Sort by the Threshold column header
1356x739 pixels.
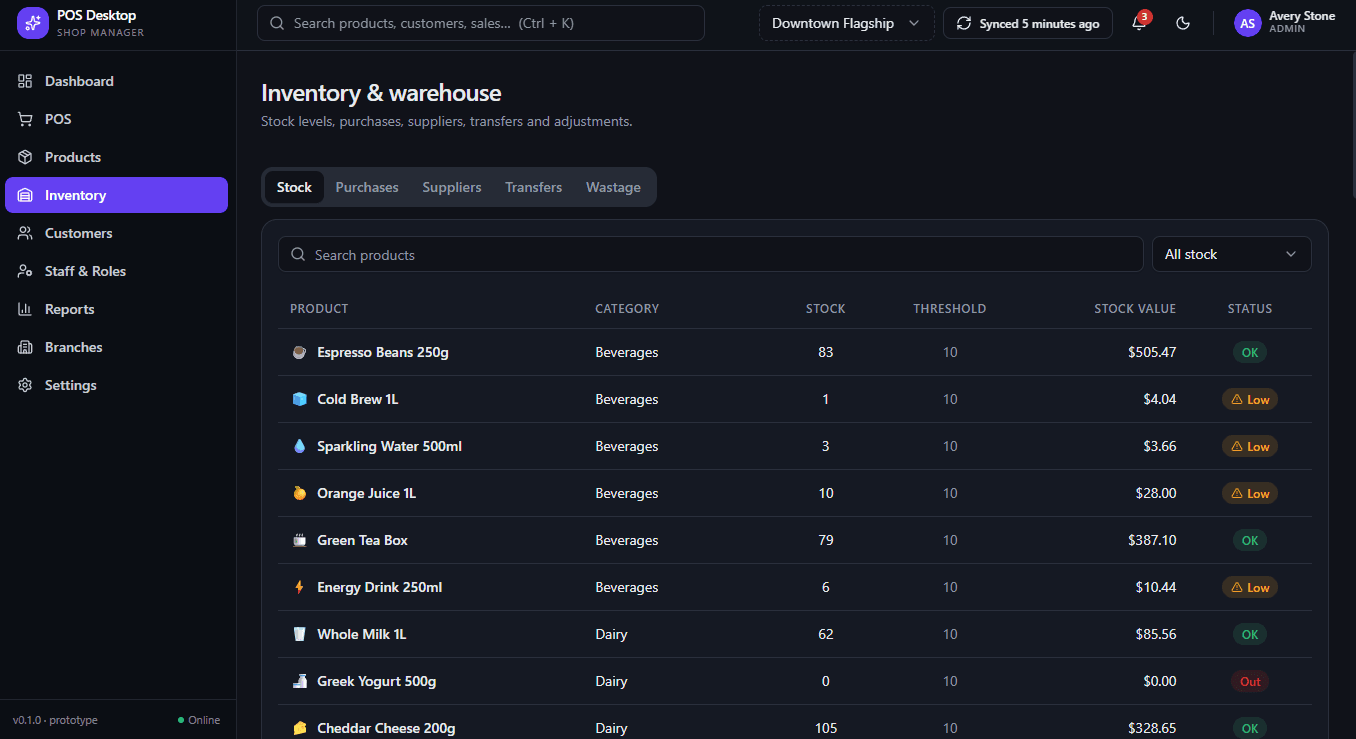pos(950,309)
